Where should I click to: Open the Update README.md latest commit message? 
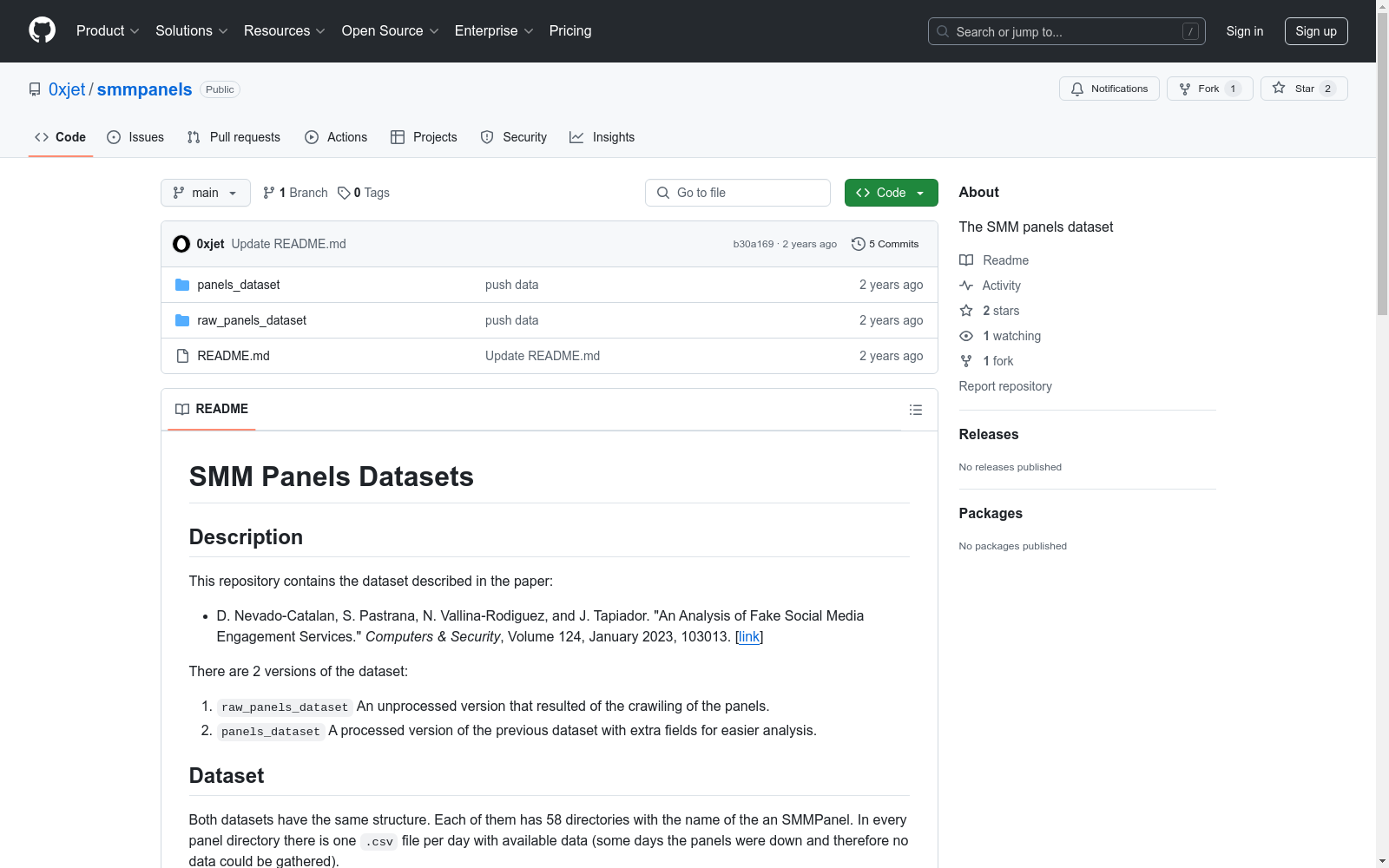[288, 244]
